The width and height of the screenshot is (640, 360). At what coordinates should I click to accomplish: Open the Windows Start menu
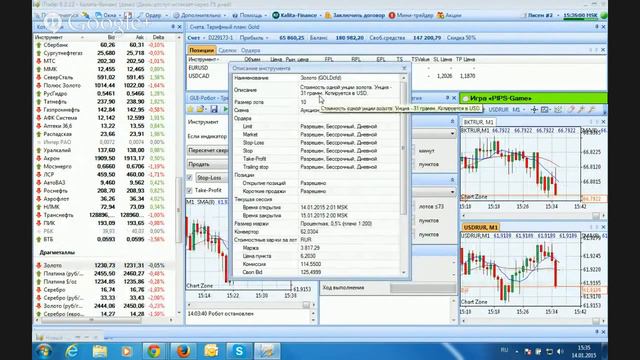coord(44,351)
